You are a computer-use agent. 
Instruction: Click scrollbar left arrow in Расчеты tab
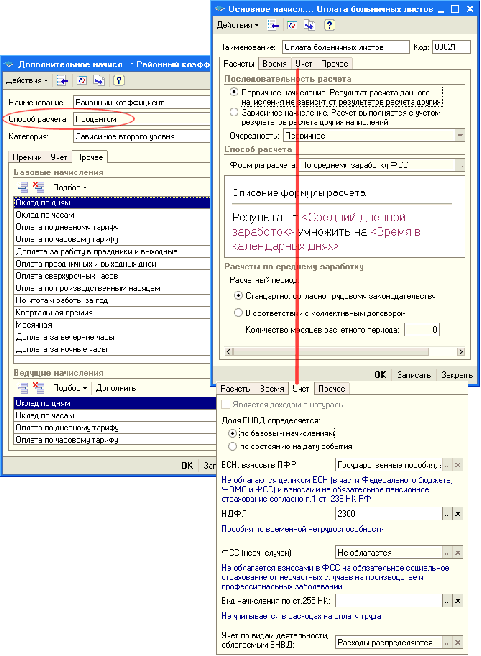pyautogui.click(x=228, y=351)
